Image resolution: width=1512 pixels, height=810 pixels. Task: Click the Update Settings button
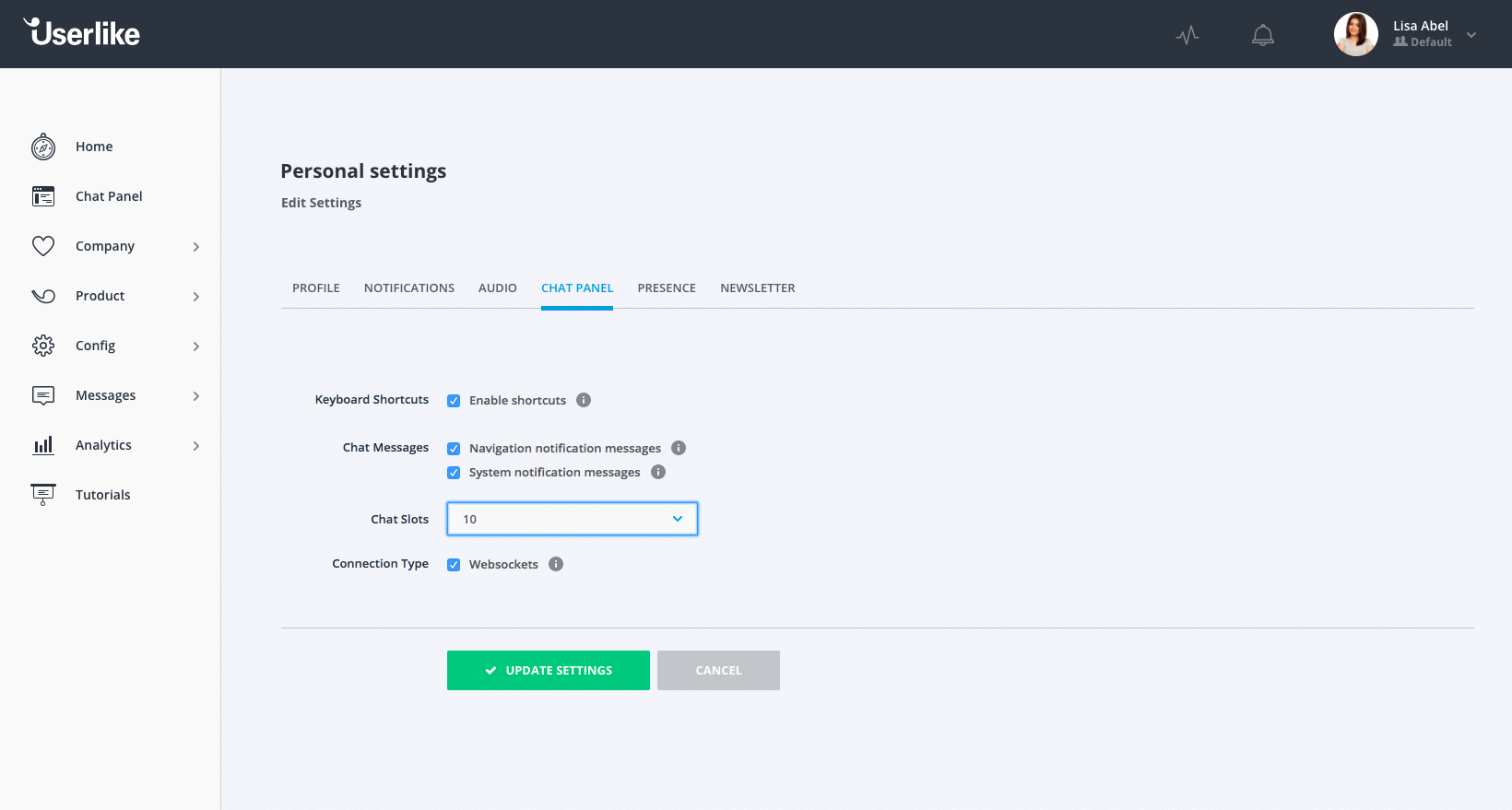pos(549,670)
